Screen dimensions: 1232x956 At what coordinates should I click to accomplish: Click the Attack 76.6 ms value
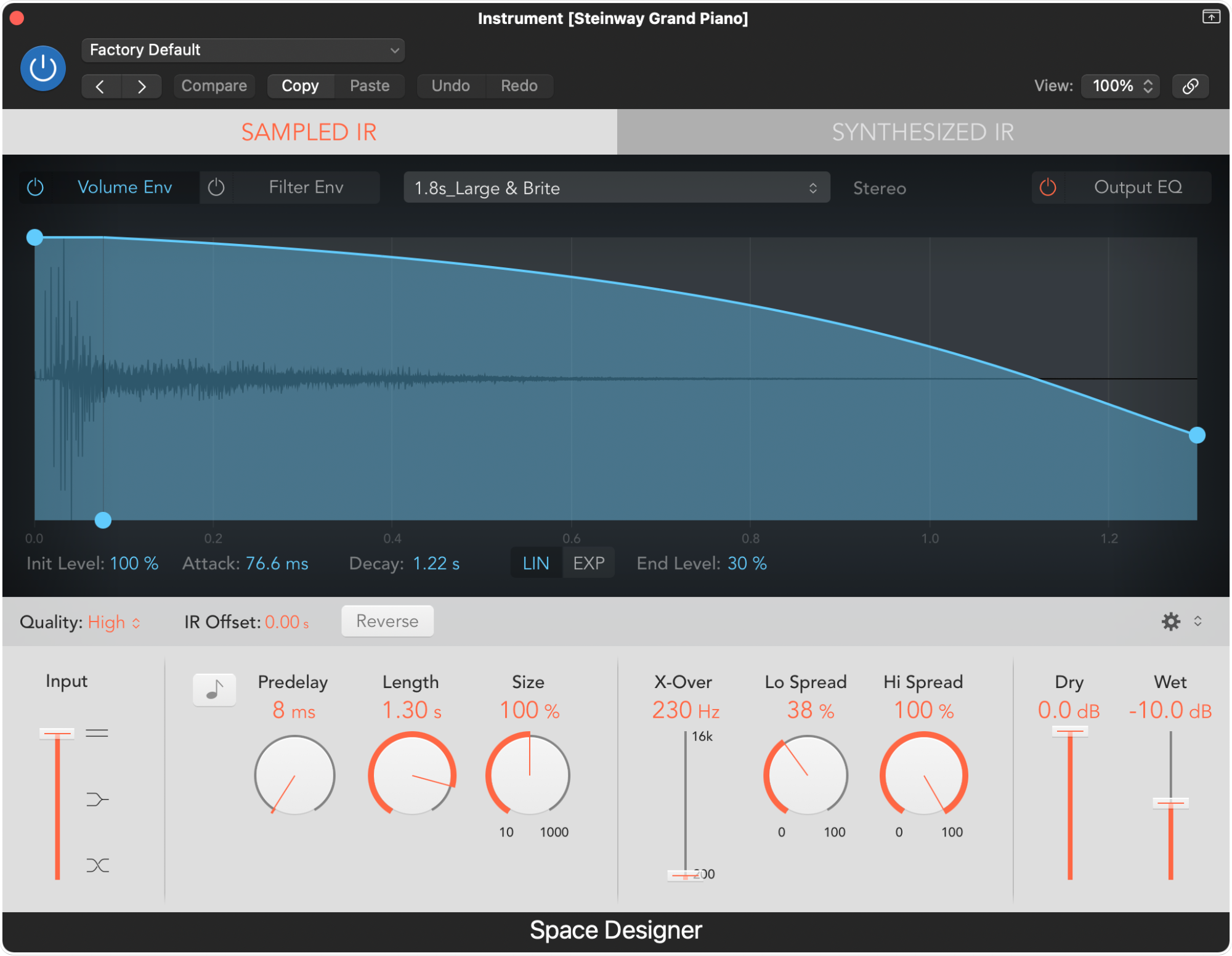coord(277,564)
